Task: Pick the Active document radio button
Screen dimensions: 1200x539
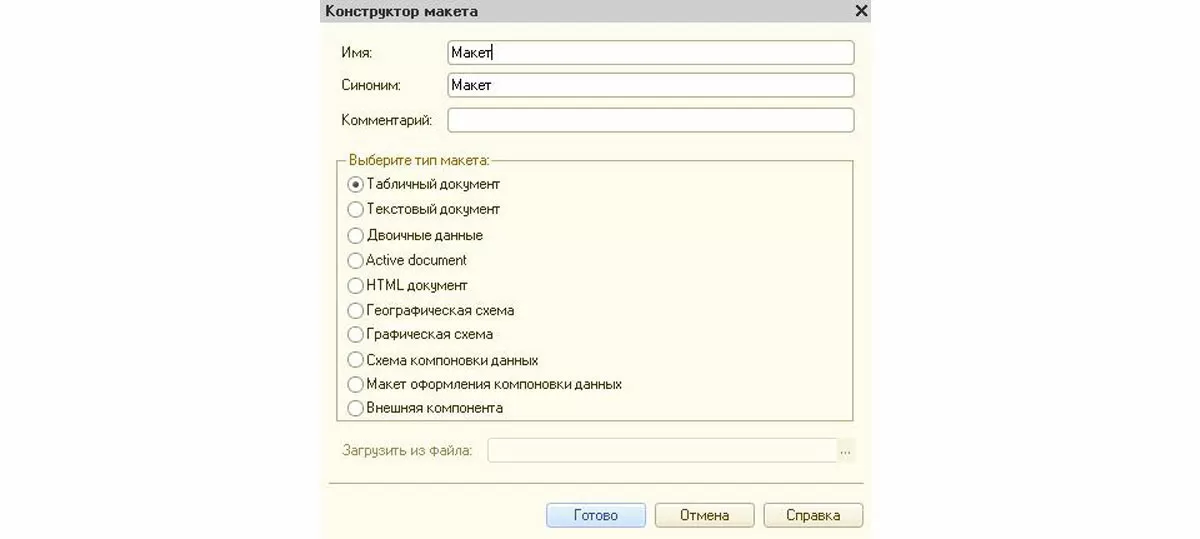Action: pyautogui.click(x=355, y=260)
